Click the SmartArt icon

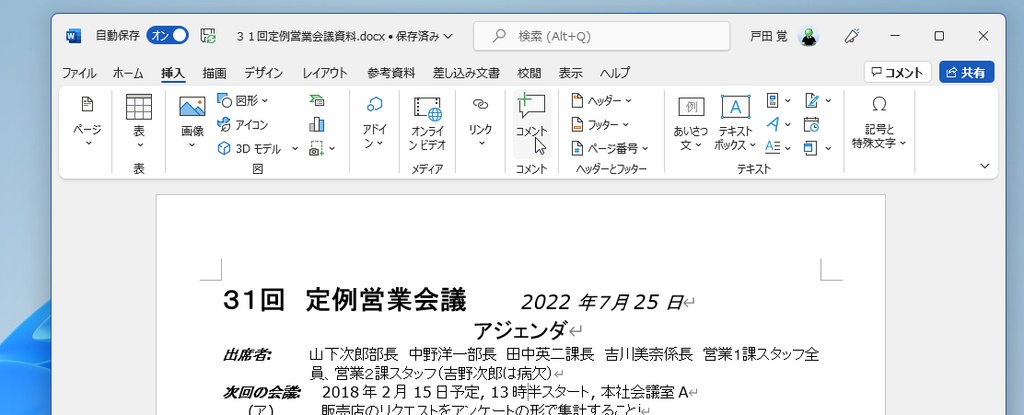(317, 101)
